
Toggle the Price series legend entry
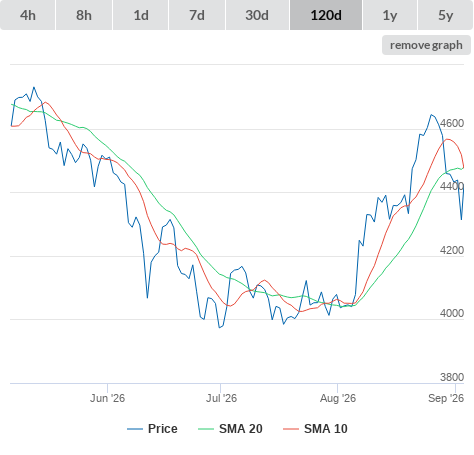pos(152,429)
